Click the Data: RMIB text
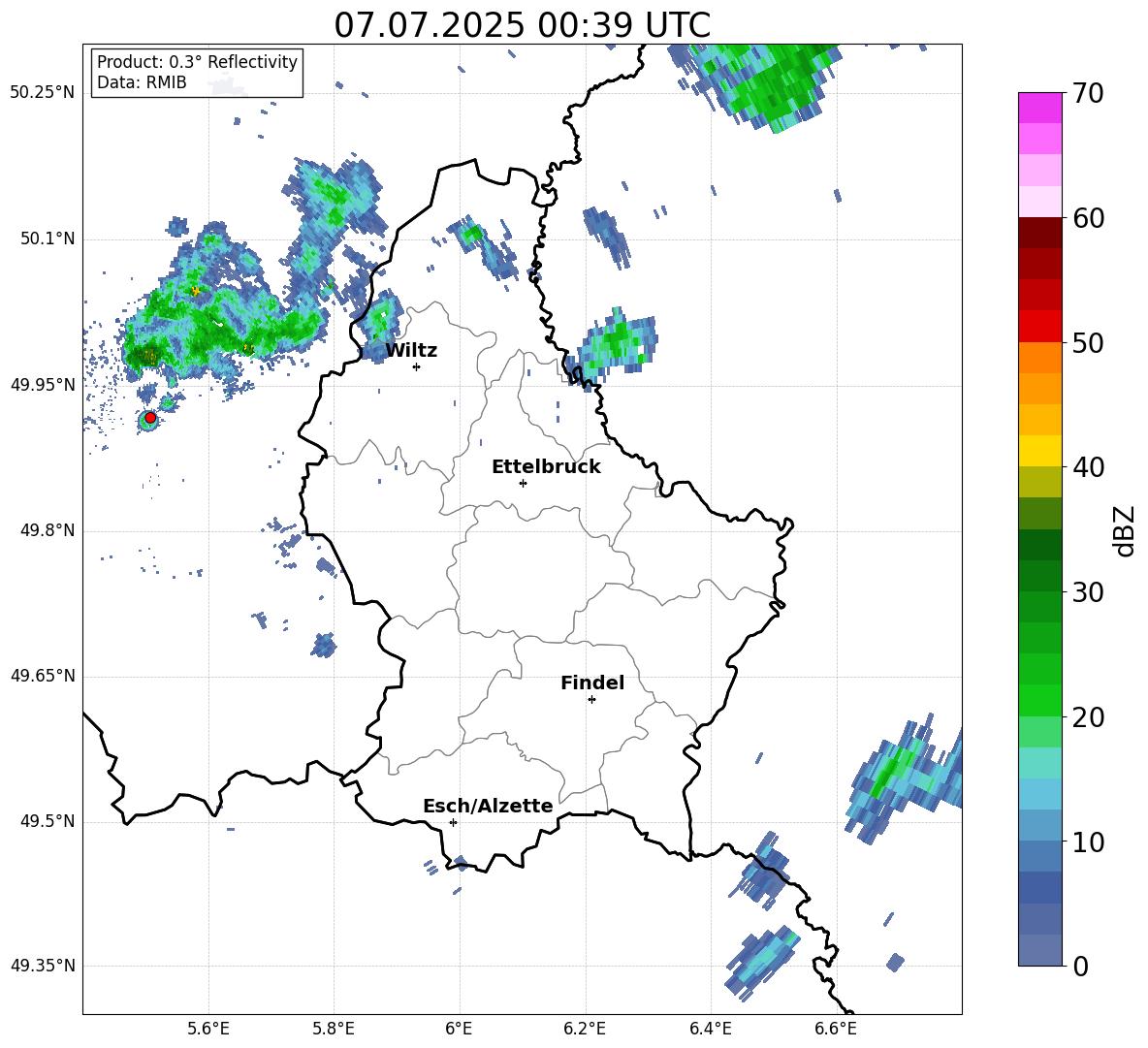This screenshot has width=1148, height=1048. 142,82
